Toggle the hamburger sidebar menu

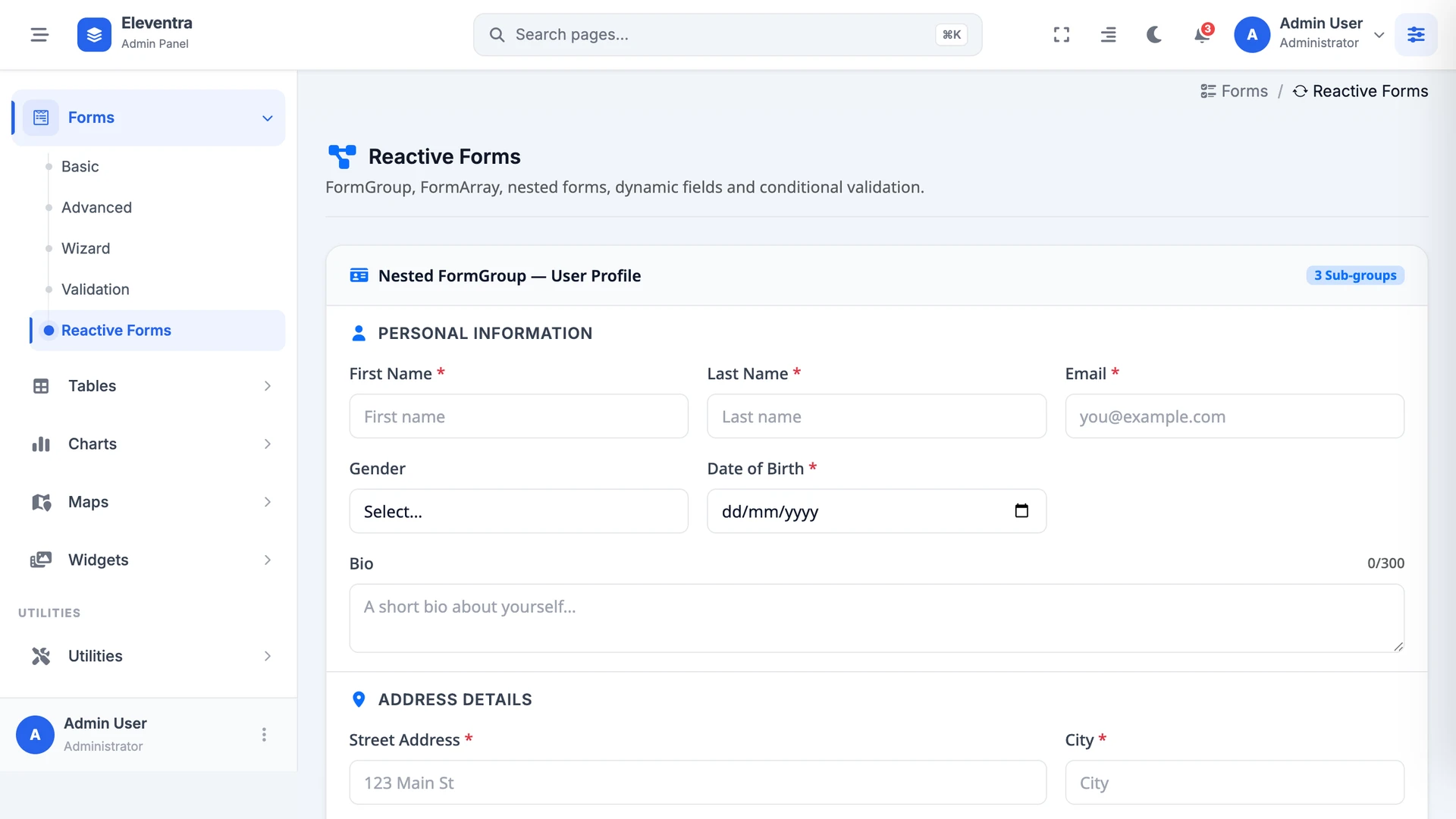tap(39, 35)
